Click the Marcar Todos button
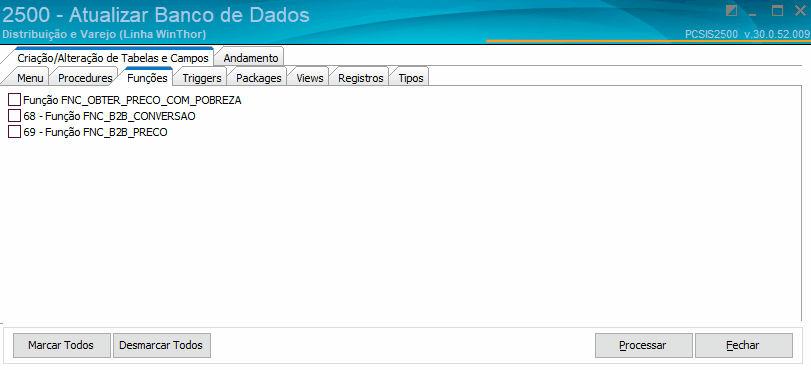Image resolution: width=811 pixels, height=370 pixels. pyautogui.click(x=61, y=345)
